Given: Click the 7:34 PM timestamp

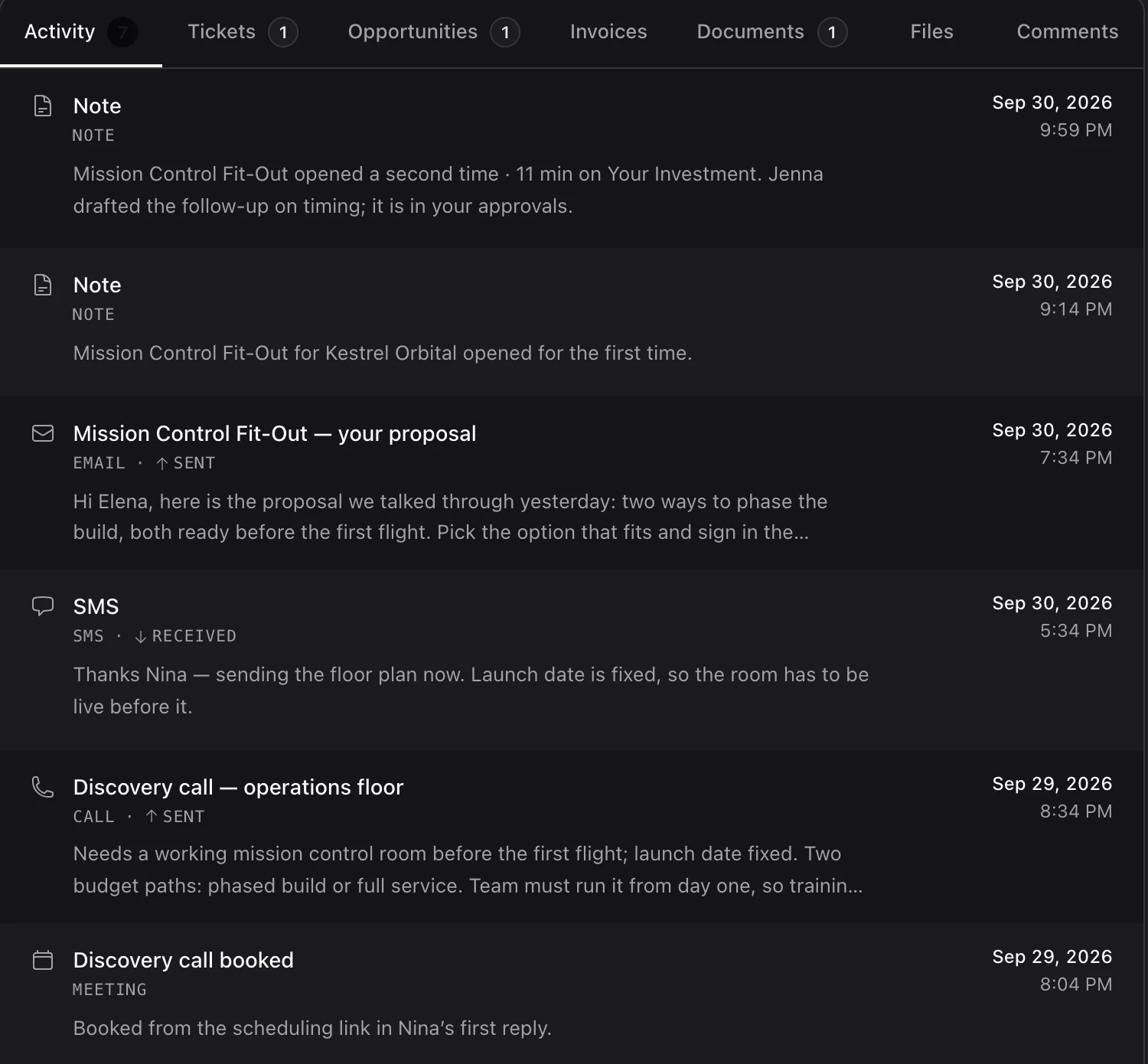Looking at the screenshot, I should [x=1075, y=458].
